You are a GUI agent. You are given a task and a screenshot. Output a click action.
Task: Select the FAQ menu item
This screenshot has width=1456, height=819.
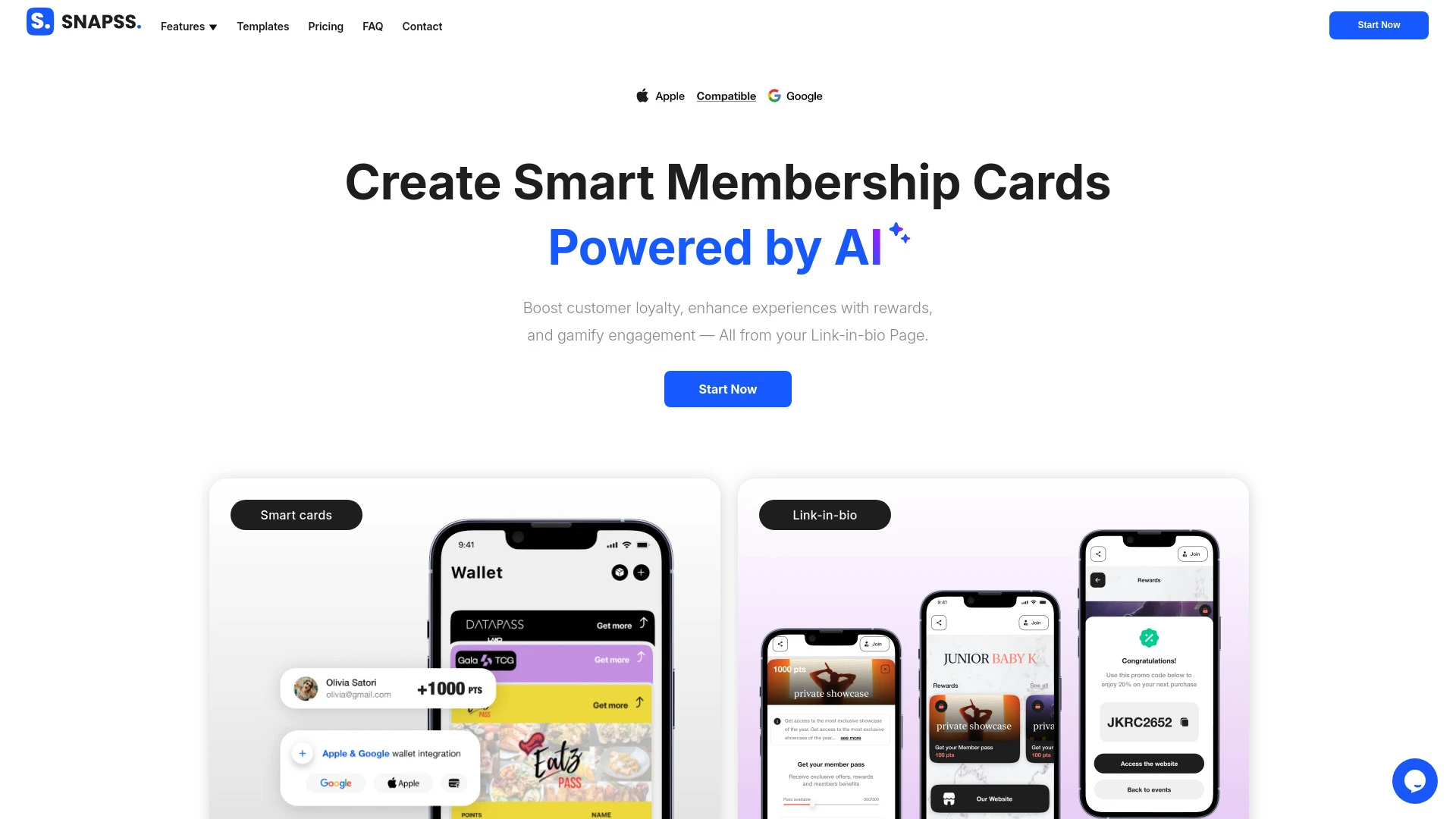372,27
